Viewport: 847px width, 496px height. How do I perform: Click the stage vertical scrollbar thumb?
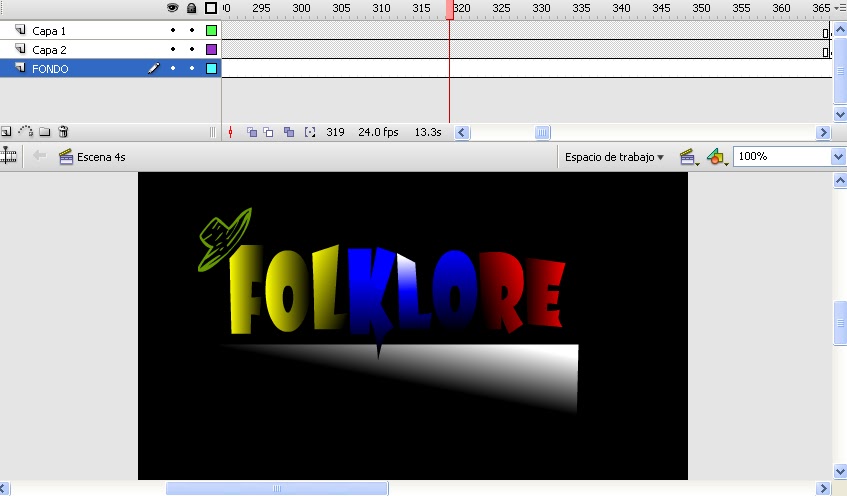point(840,323)
